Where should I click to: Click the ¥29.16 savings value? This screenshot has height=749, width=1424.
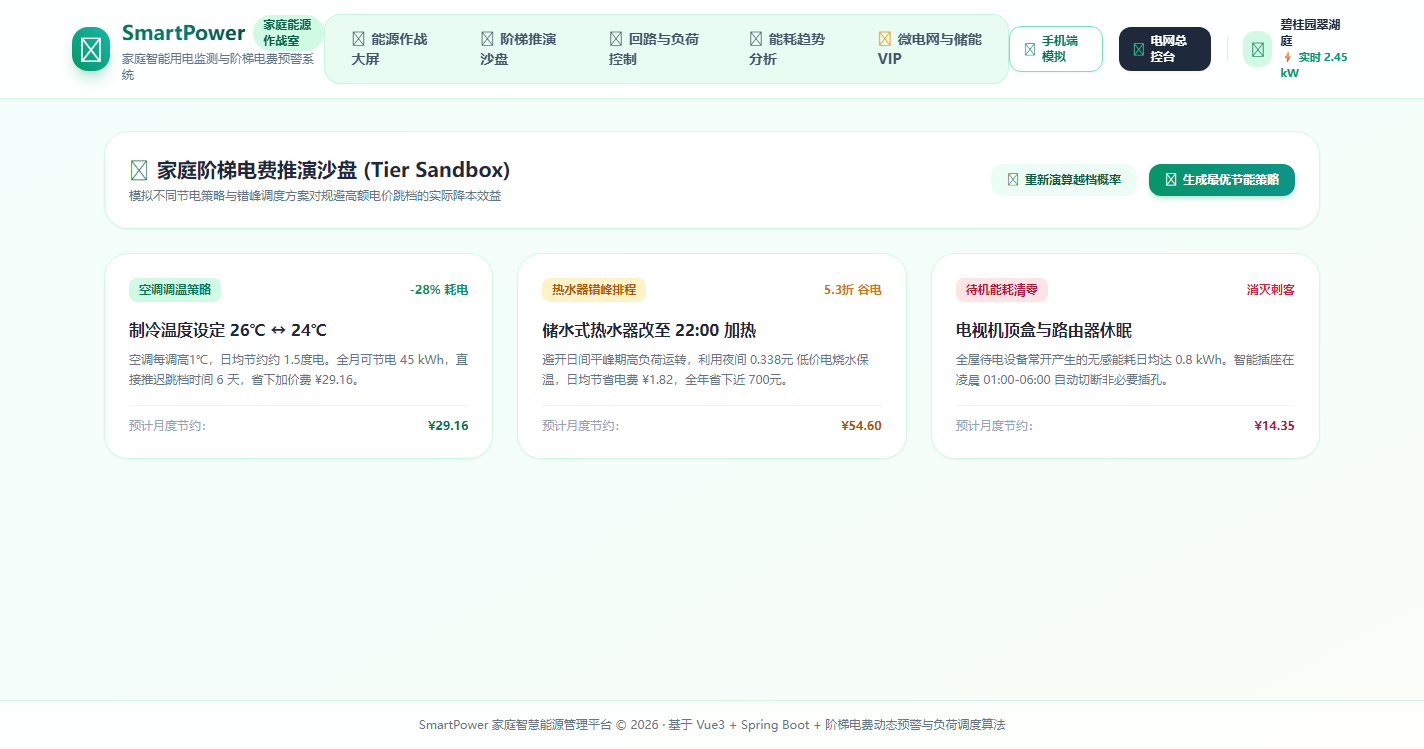(x=448, y=426)
